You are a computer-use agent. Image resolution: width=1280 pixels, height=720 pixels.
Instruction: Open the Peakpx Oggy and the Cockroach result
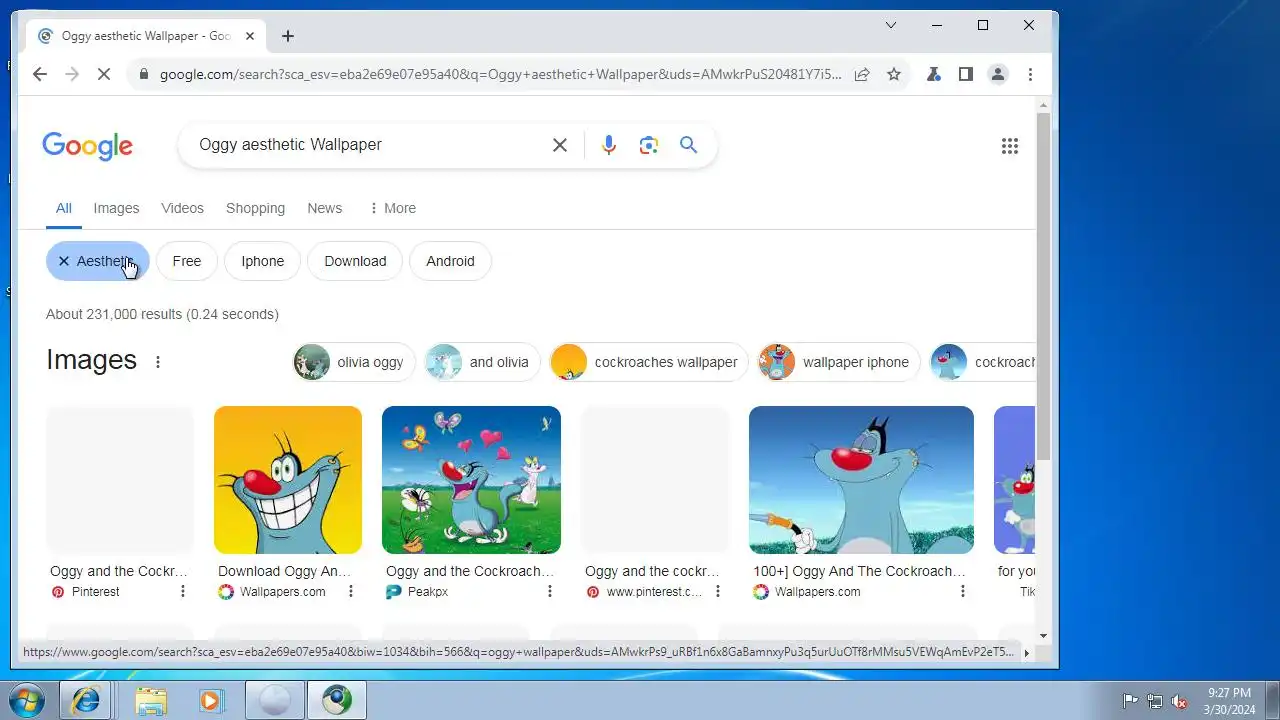click(470, 571)
